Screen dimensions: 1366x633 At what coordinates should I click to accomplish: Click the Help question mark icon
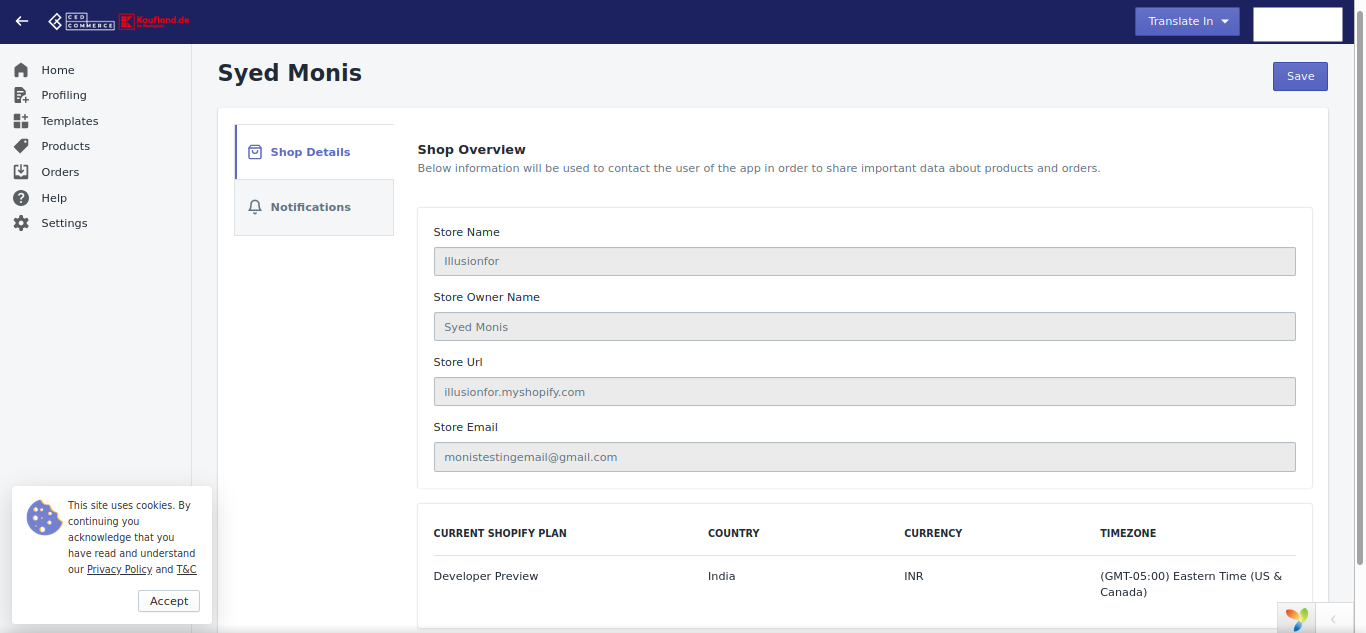(x=21, y=198)
